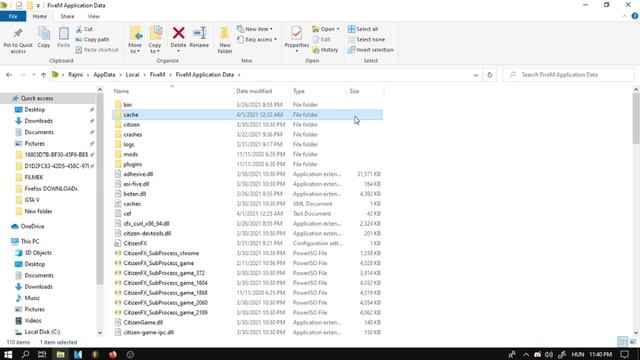Open the Move to menu
Screen dimensions: 640x360
pyautogui.click(x=135, y=40)
